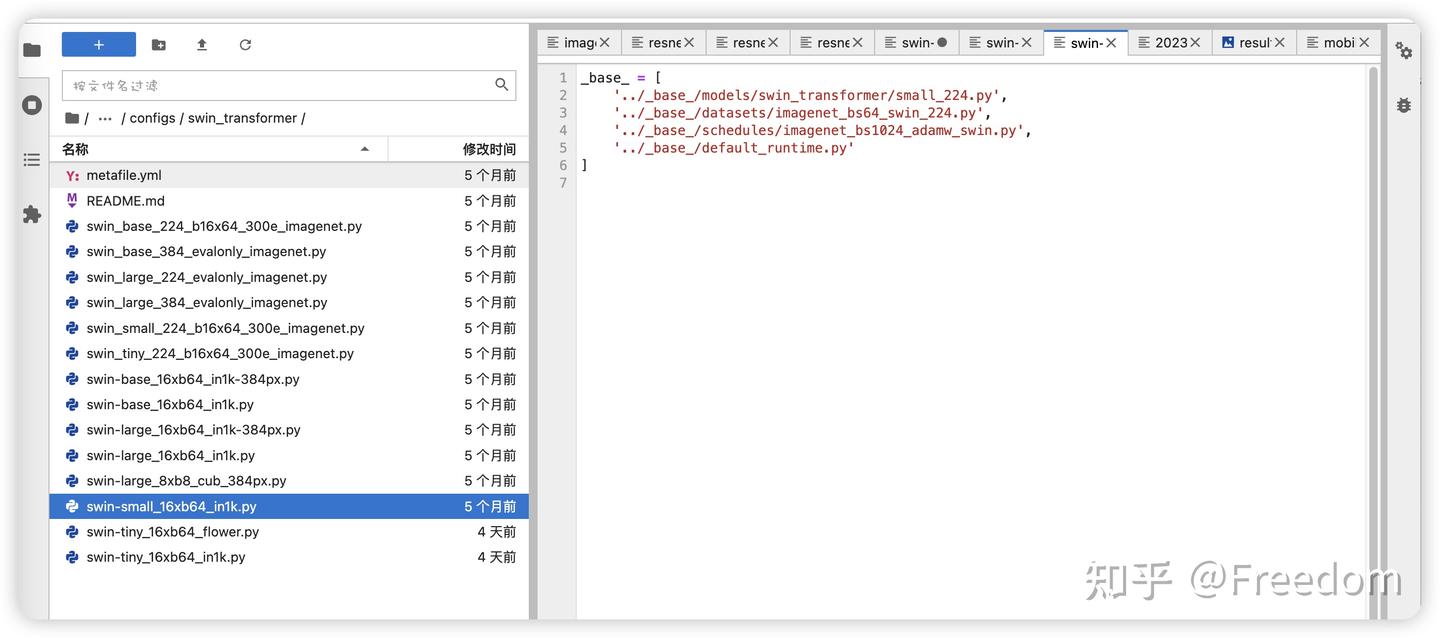Select swin_base_224_b16x64_300e_imagenet.py
This screenshot has width=1440, height=638.
(289, 226)
